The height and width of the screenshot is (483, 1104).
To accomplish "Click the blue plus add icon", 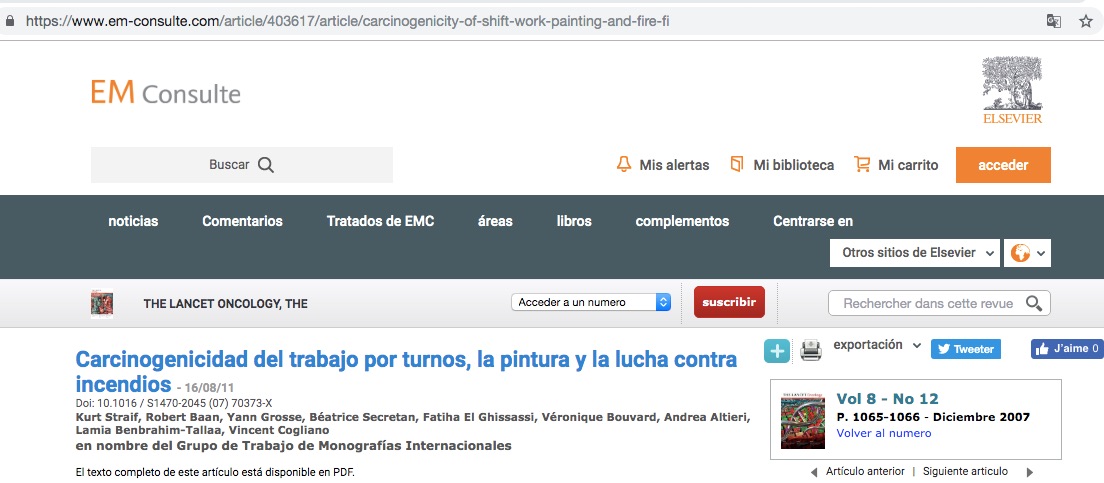I will pos(777,350).
